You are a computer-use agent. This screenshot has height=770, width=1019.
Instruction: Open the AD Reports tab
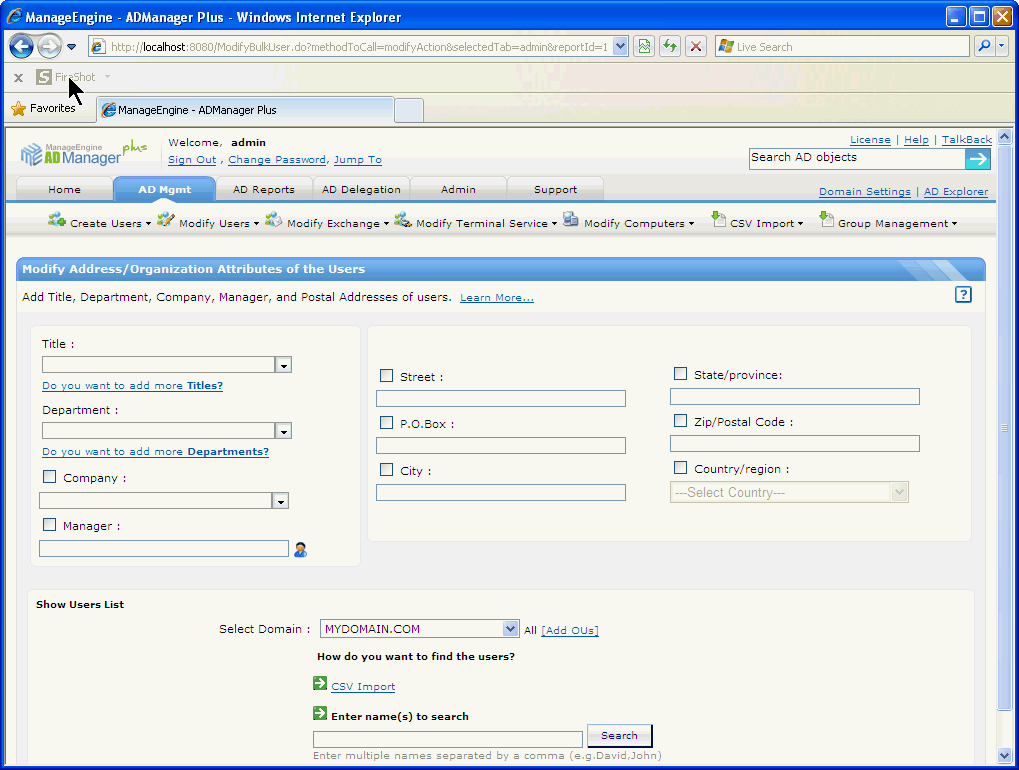pyautogui.click(x=264, y=189)
